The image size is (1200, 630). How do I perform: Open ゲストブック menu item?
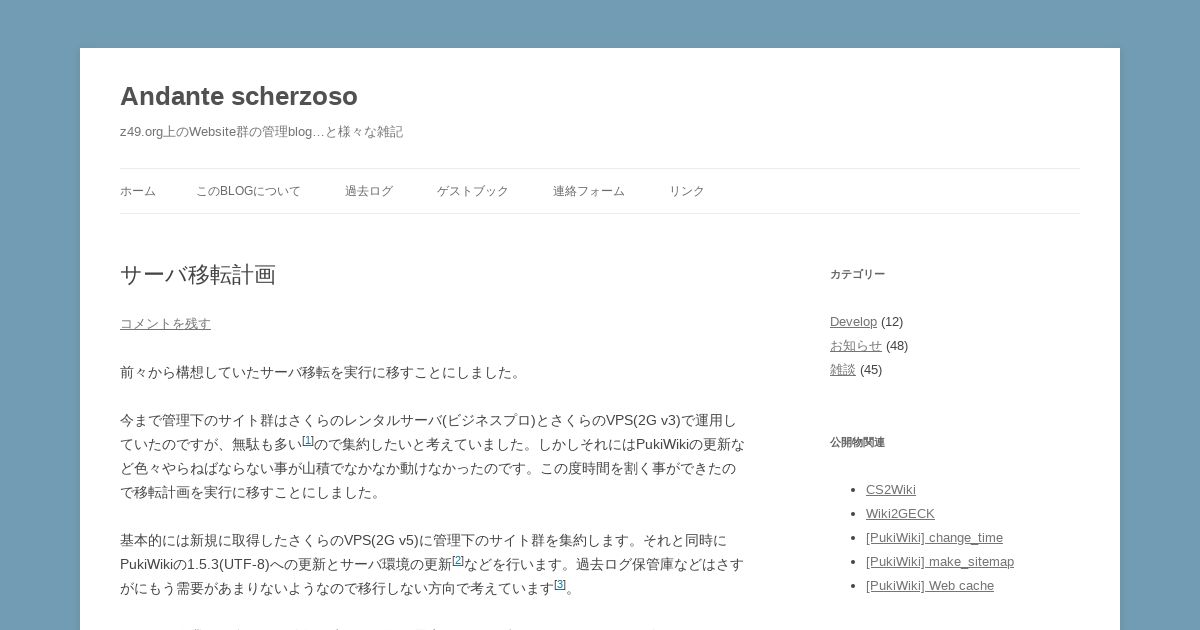pos(473,191)
